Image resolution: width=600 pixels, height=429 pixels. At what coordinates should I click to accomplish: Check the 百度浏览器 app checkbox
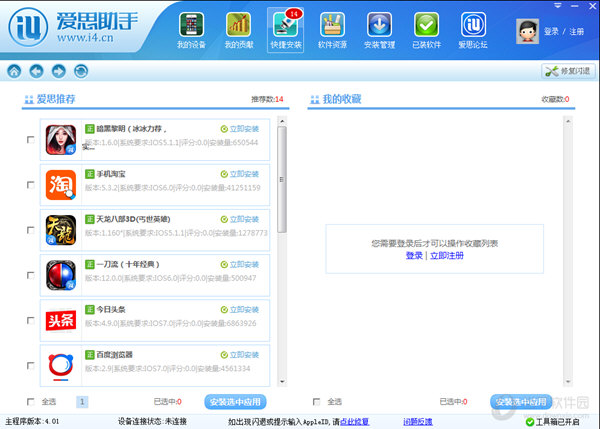point(31,365)
